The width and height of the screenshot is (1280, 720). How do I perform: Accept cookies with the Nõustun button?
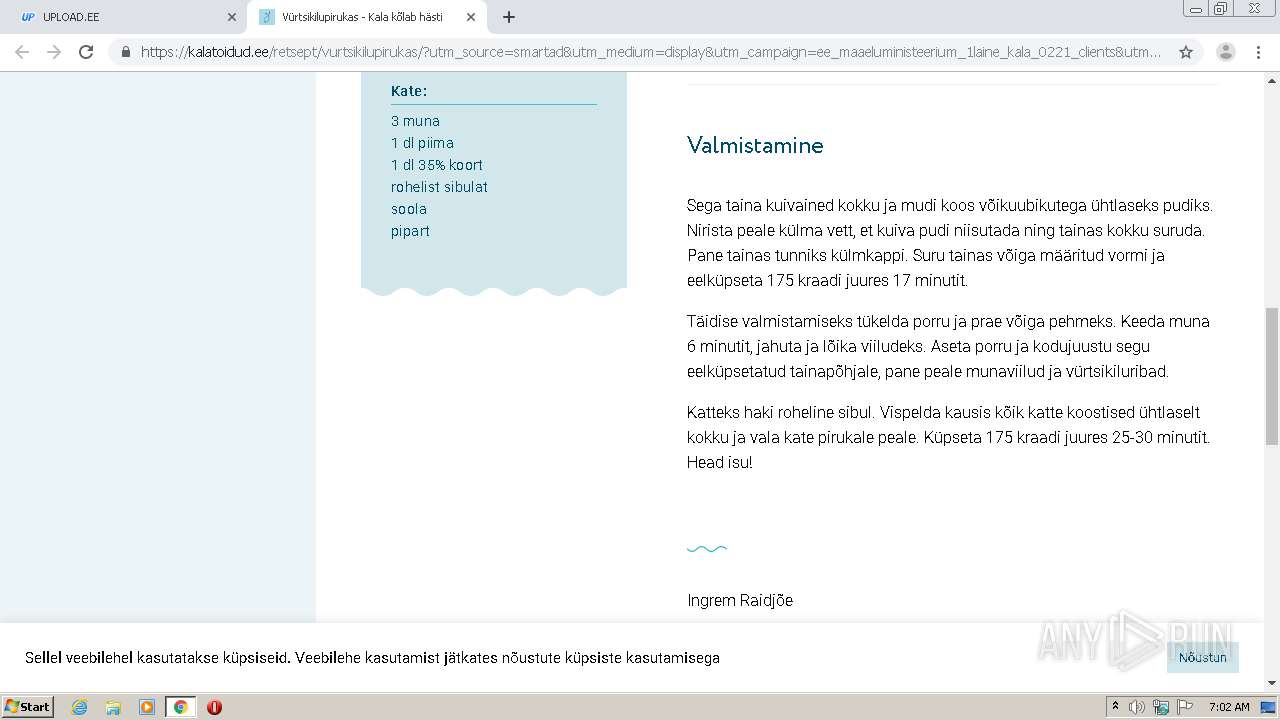(x=1202, y=657)
